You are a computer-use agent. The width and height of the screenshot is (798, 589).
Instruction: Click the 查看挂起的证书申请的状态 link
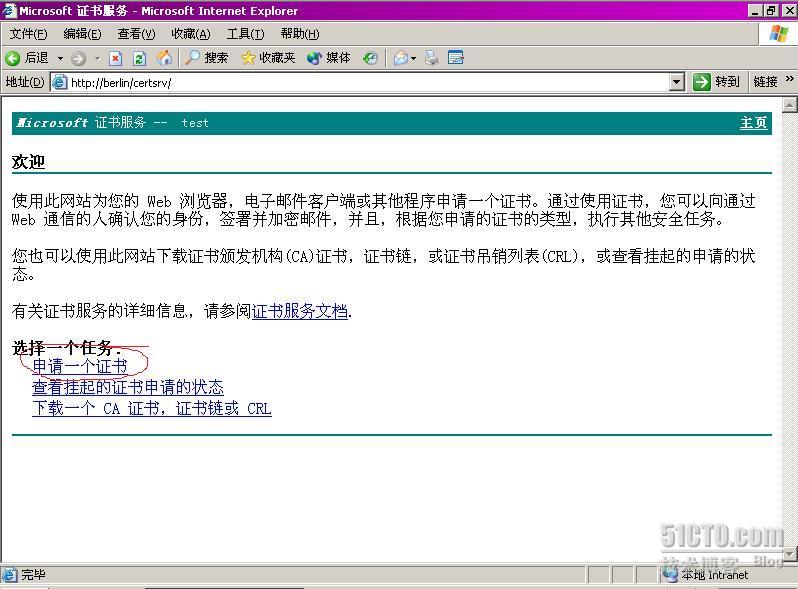coord(128,387)
